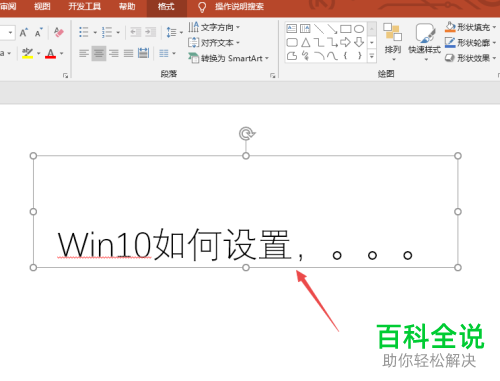This screenshot has width=500, height=381.
Task: Switch to the 格式 tab
Action: (x=166, y=7)
